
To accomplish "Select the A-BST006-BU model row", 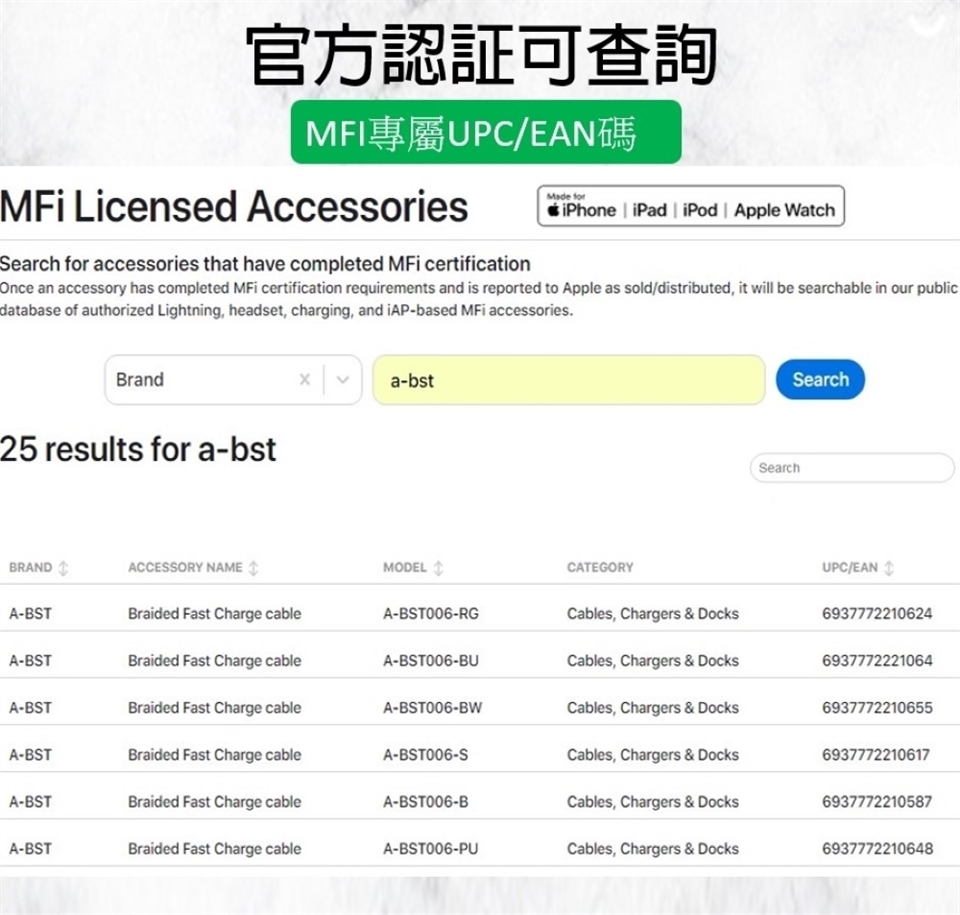I will [x=431, y=661].
